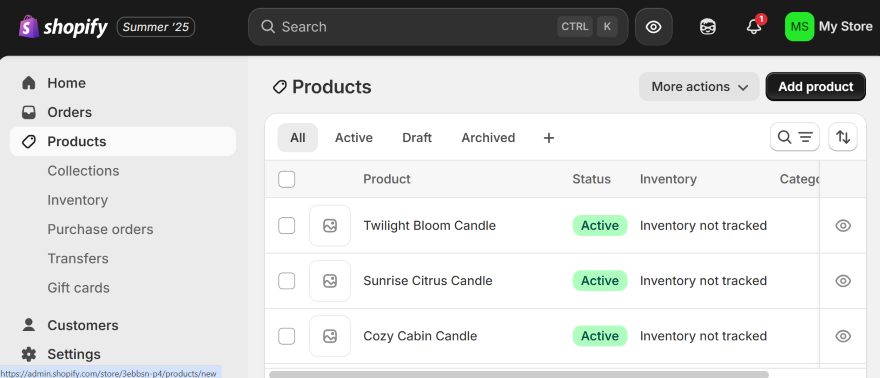The height and width of the screenshot is (378, 880).
Task: Click the tag icon beside Products heading
Action: (x=279, y=87)
